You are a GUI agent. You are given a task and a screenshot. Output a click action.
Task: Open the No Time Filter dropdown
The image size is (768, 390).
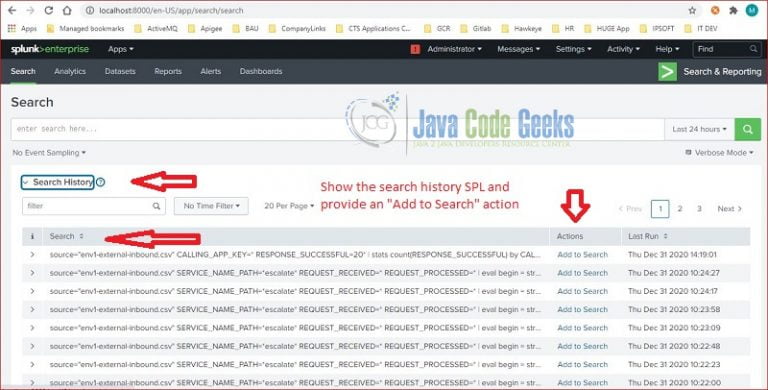pyautogui.click(x=211, y=206)
